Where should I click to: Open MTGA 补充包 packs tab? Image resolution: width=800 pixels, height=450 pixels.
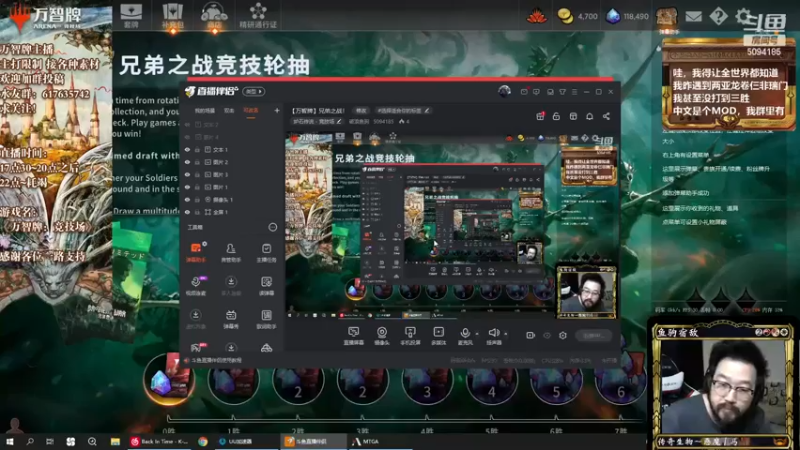point(172,15)
